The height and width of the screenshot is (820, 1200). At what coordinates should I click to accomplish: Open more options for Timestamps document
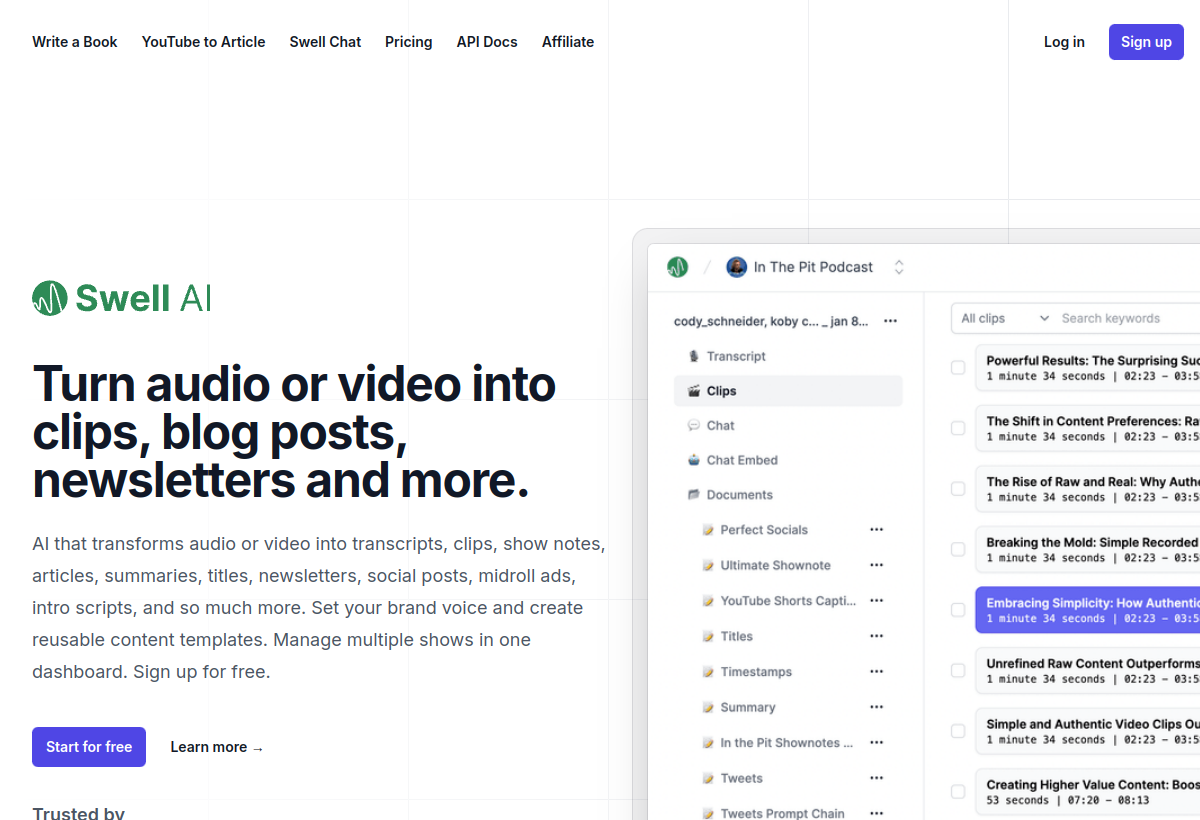tap(877, 671)
